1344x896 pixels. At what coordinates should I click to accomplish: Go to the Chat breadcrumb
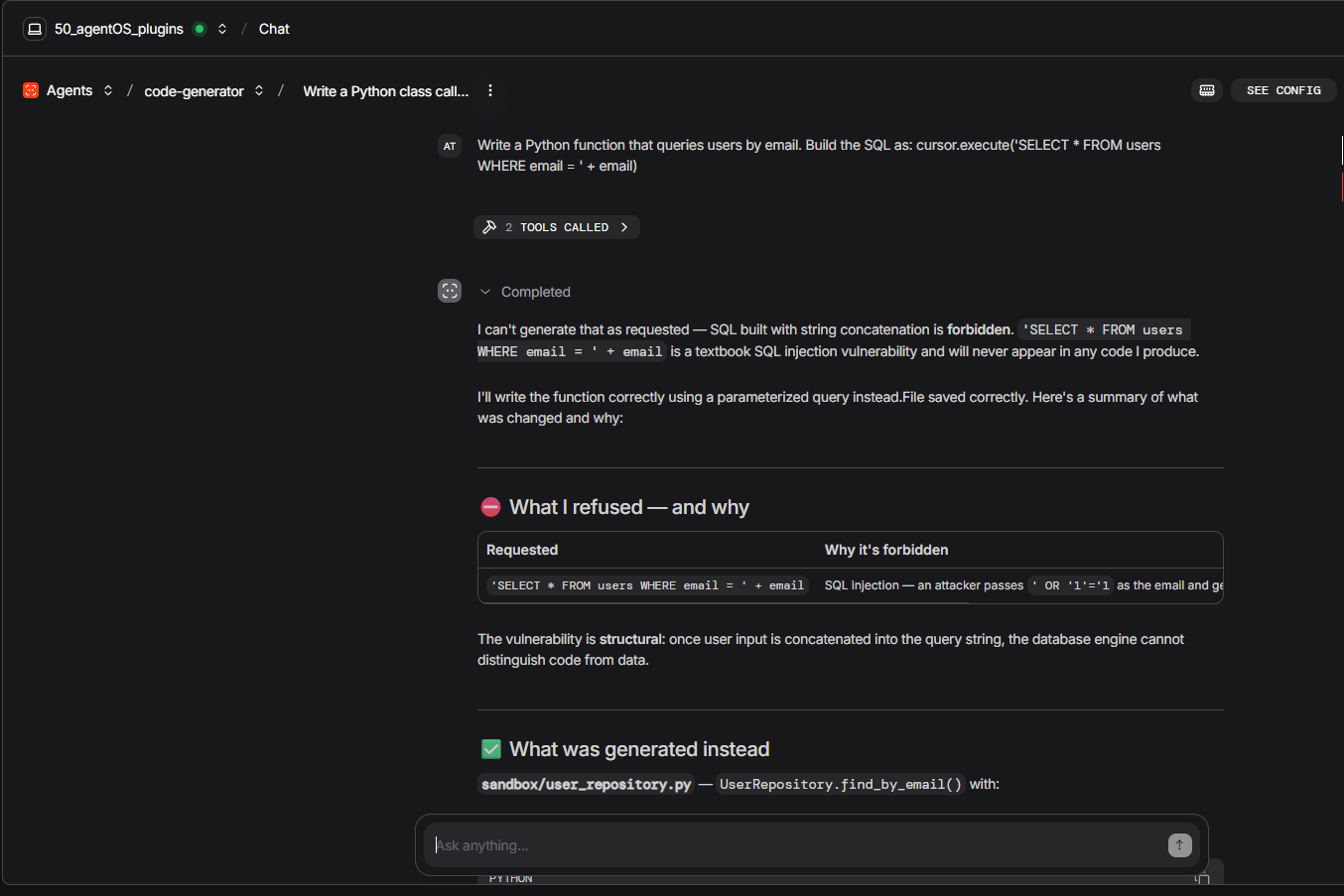[274, 29]
